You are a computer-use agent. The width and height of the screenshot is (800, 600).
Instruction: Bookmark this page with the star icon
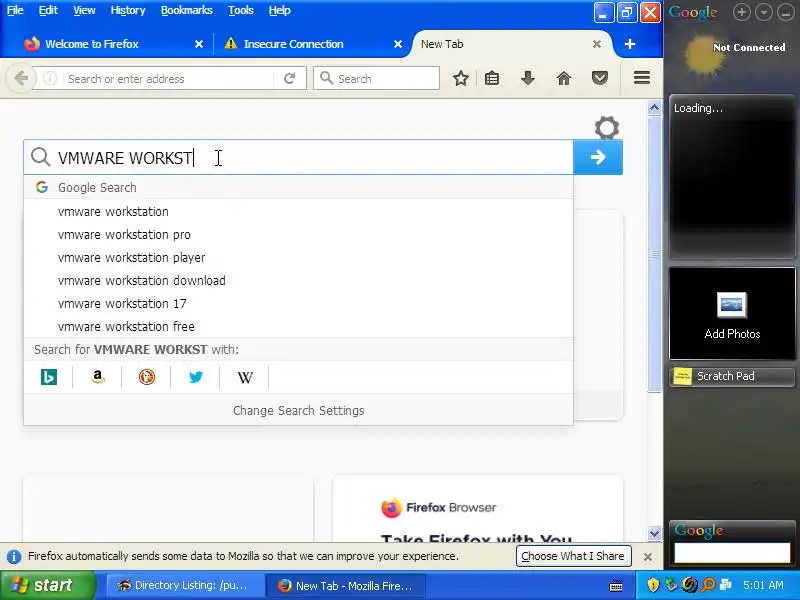point(461,79)
